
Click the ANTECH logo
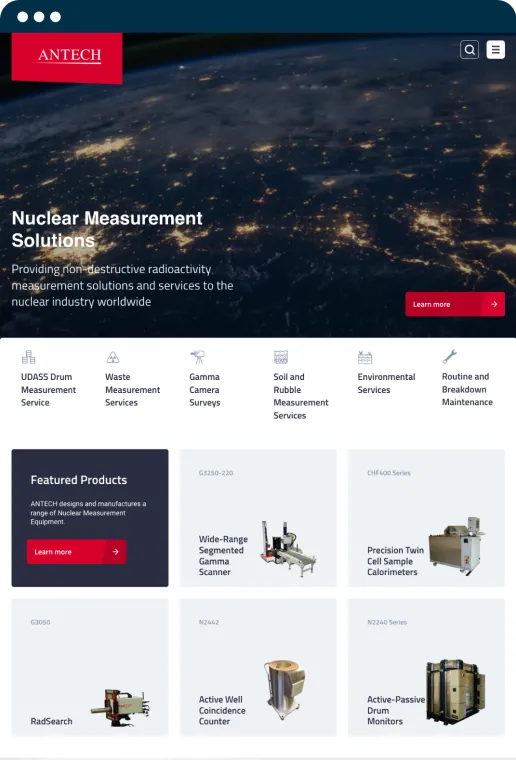pos(67,58)
